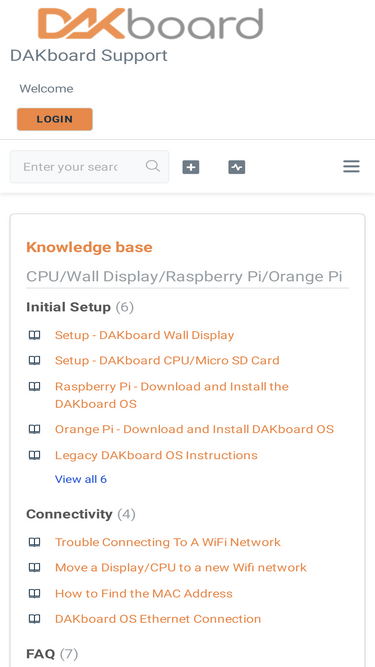Screen dimensions: 375x667
Task: Open Setup - DAKboard CPU/Micro SD Card article
Action: tap(167, 361)
